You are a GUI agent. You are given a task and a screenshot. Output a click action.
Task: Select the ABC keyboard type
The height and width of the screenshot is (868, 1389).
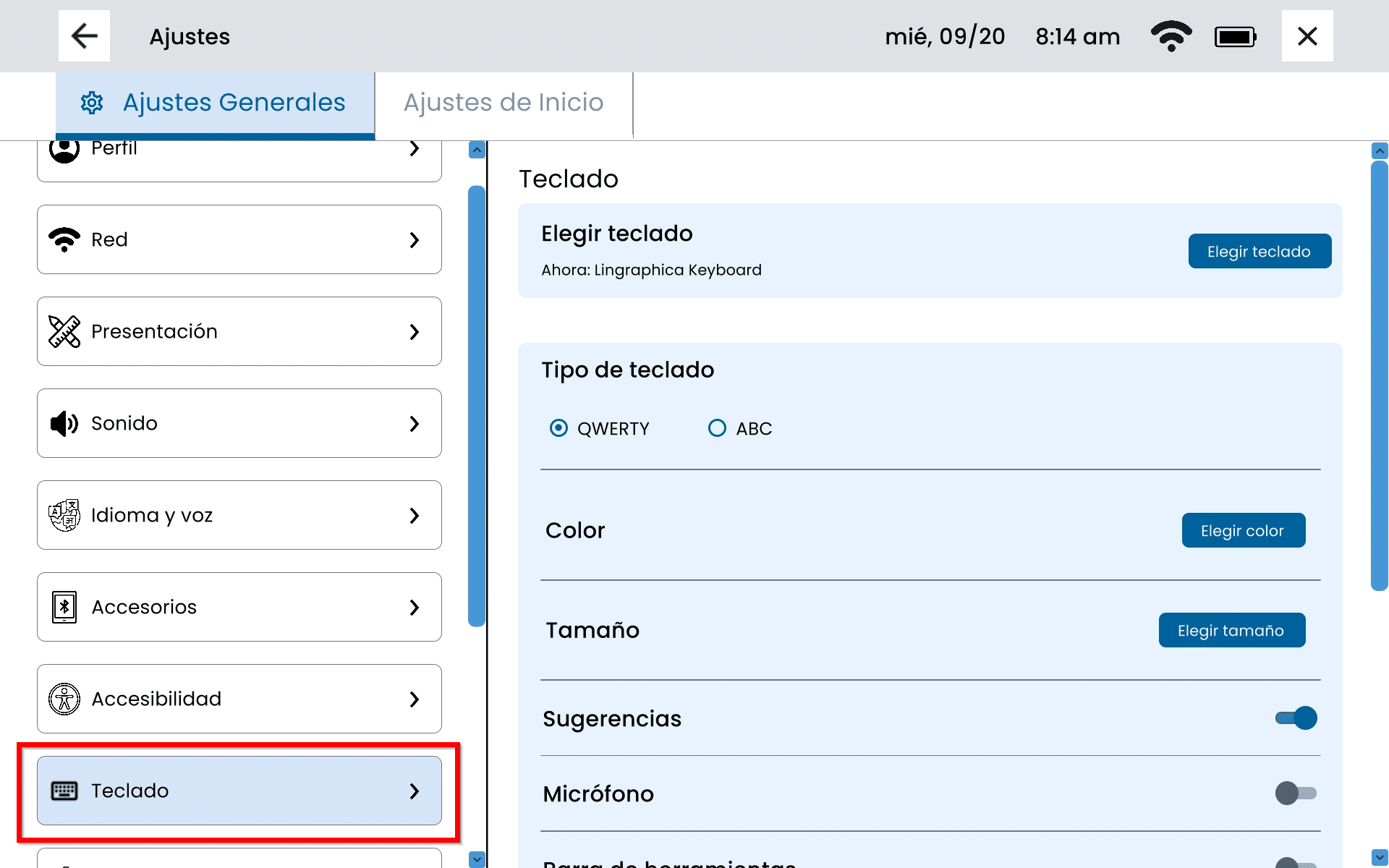tap(717, 428)
